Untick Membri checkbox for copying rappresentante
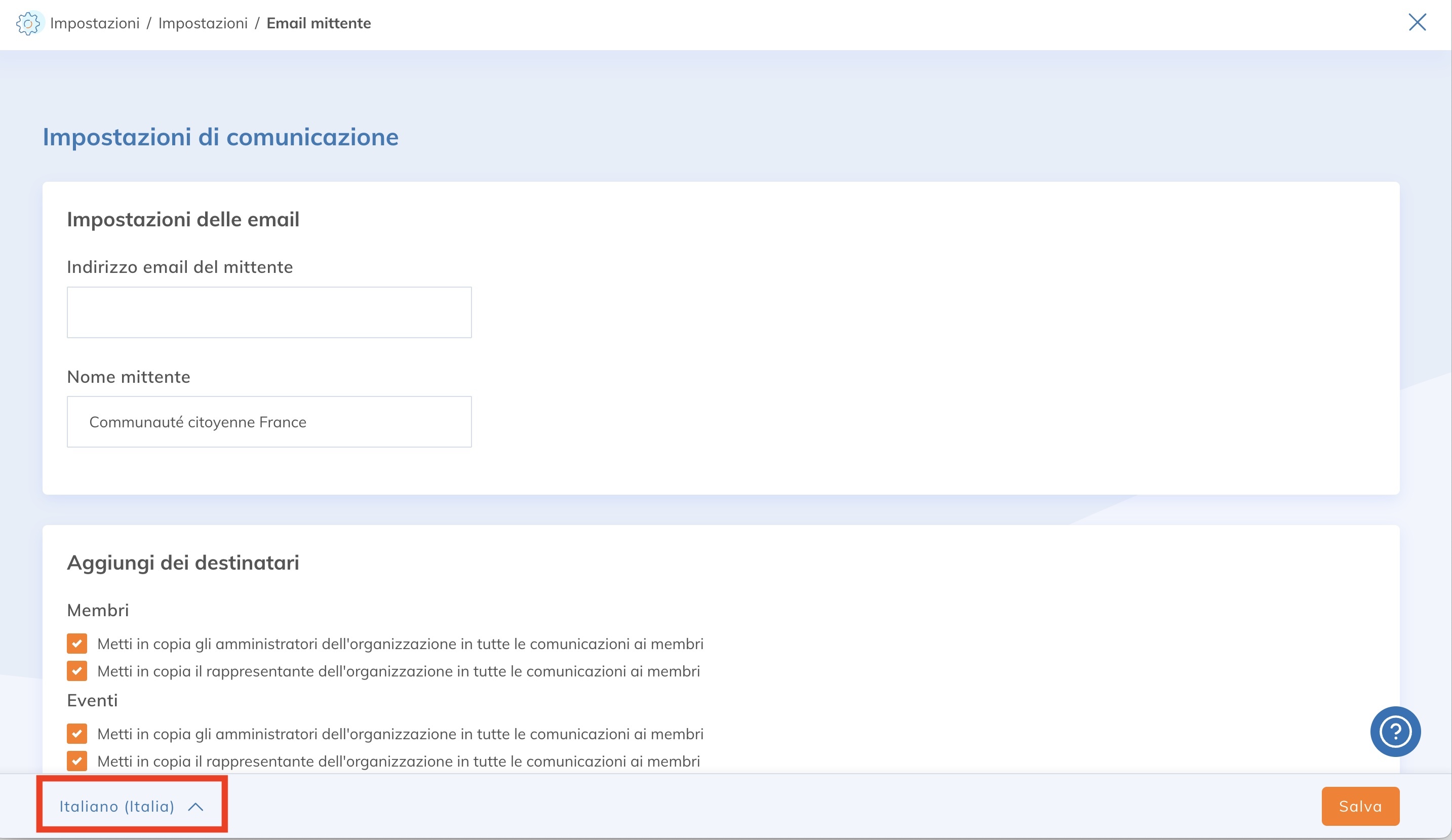1452x840 pixels. pos(76,670)
